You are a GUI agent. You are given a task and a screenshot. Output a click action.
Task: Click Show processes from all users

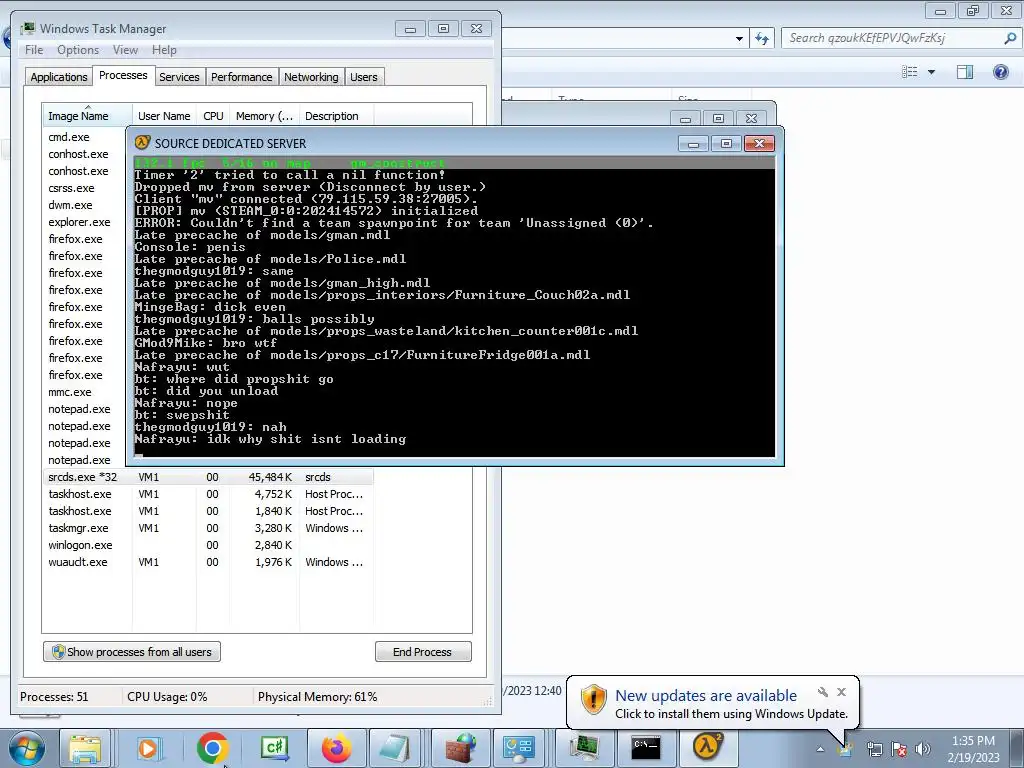click(x=132, y=652)
